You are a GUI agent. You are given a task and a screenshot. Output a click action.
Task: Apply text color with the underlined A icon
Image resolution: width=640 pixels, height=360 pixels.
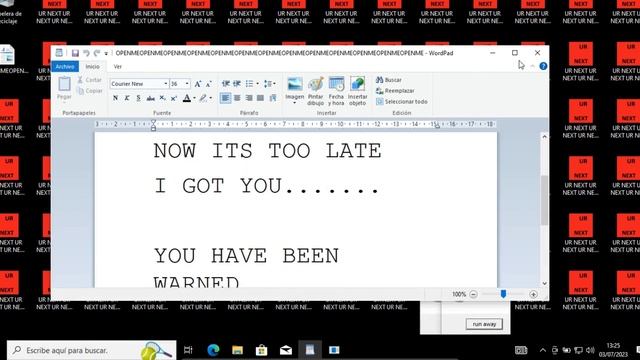(187, 98)
